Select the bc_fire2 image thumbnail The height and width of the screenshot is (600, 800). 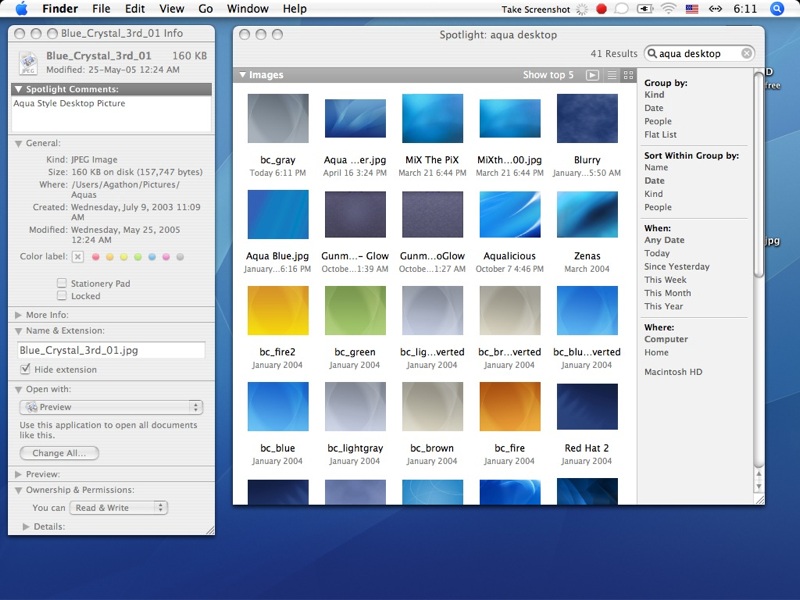pyautogui.click(x=278, y=311)
